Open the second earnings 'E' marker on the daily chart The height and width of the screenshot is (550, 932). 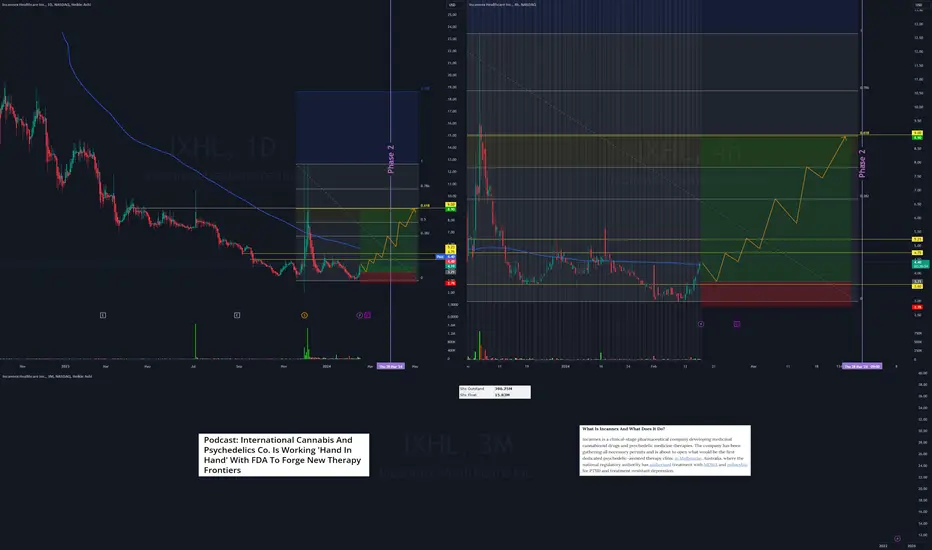(237, 315)
